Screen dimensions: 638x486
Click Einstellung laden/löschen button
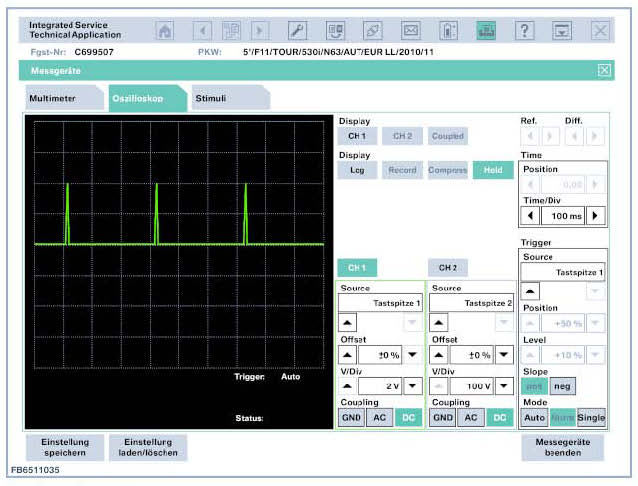(148, 447)
